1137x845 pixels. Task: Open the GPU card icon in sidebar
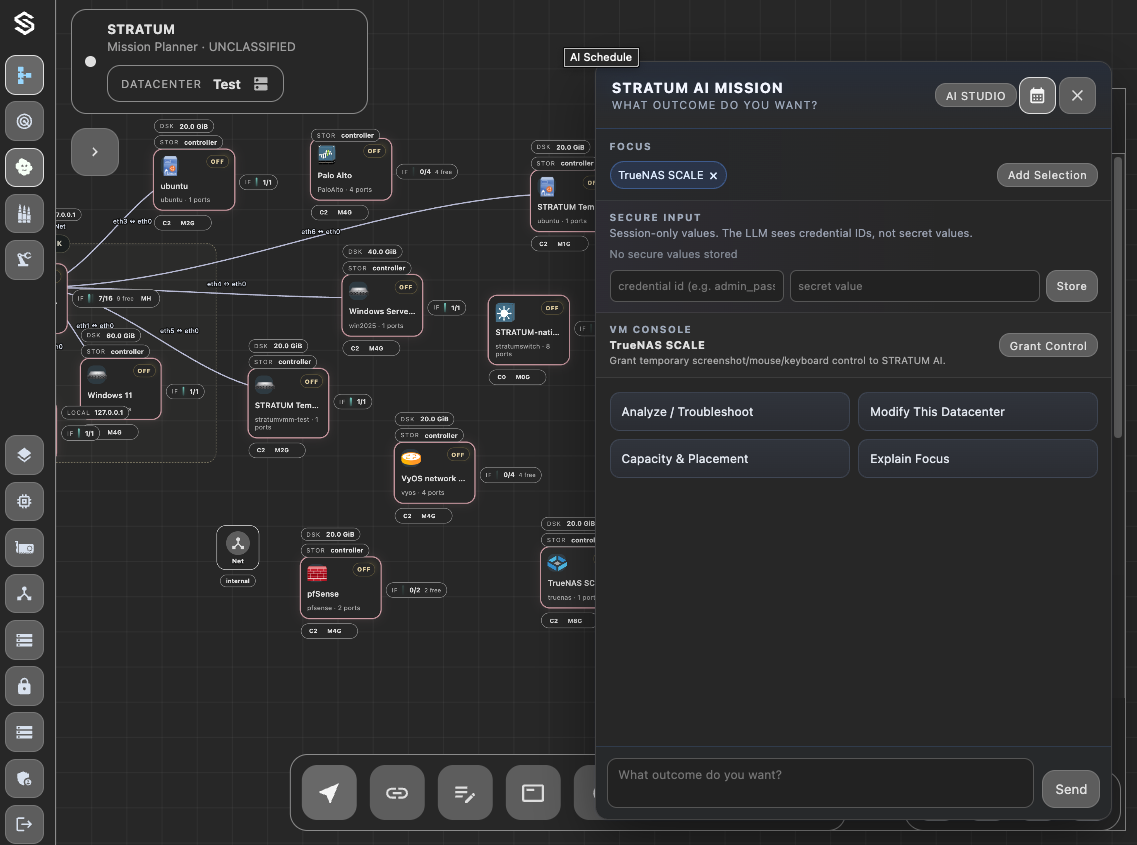(x=24, y=548)
